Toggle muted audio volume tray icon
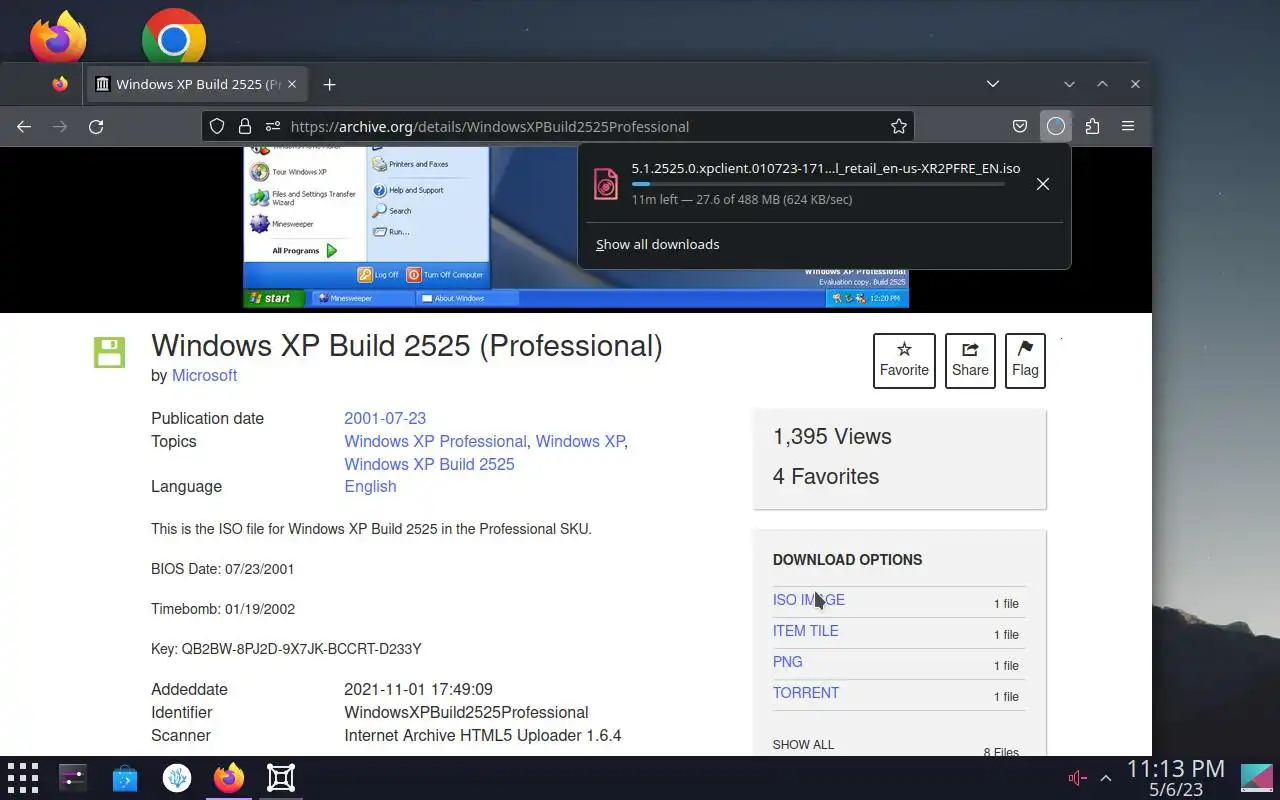 [x=1077, y=778]
